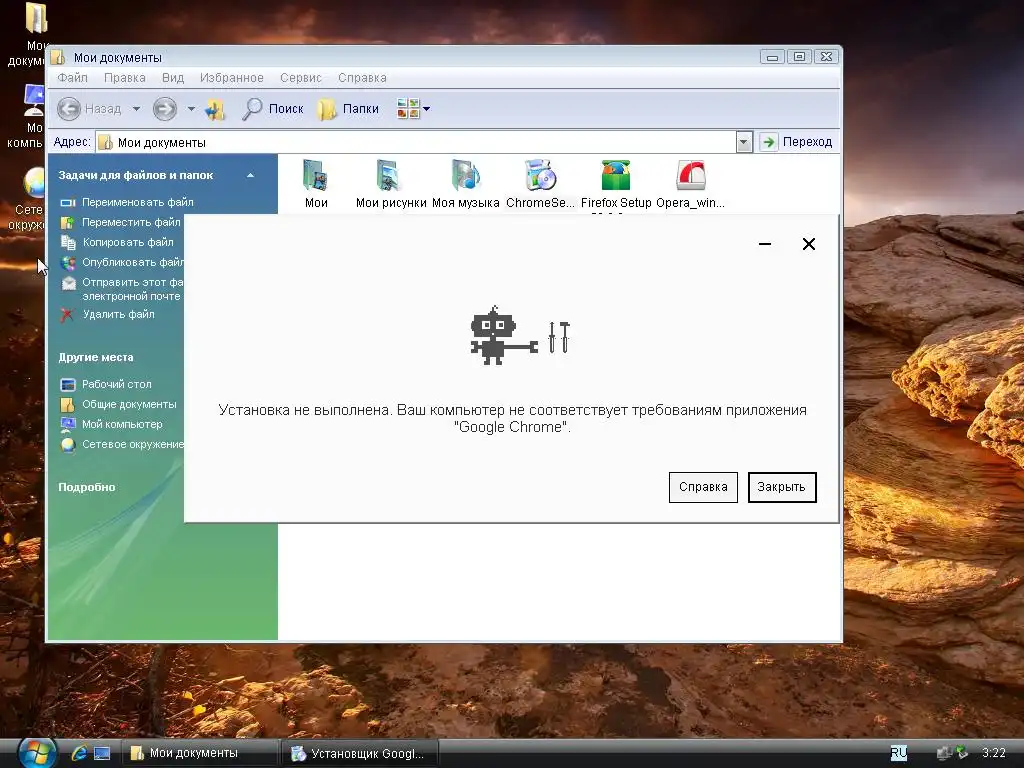The width and height of the screenshot is (1024, 768).
Task: Go back with the Назад arrow icon
Action: pyautogui.click(x=69, y=108)
